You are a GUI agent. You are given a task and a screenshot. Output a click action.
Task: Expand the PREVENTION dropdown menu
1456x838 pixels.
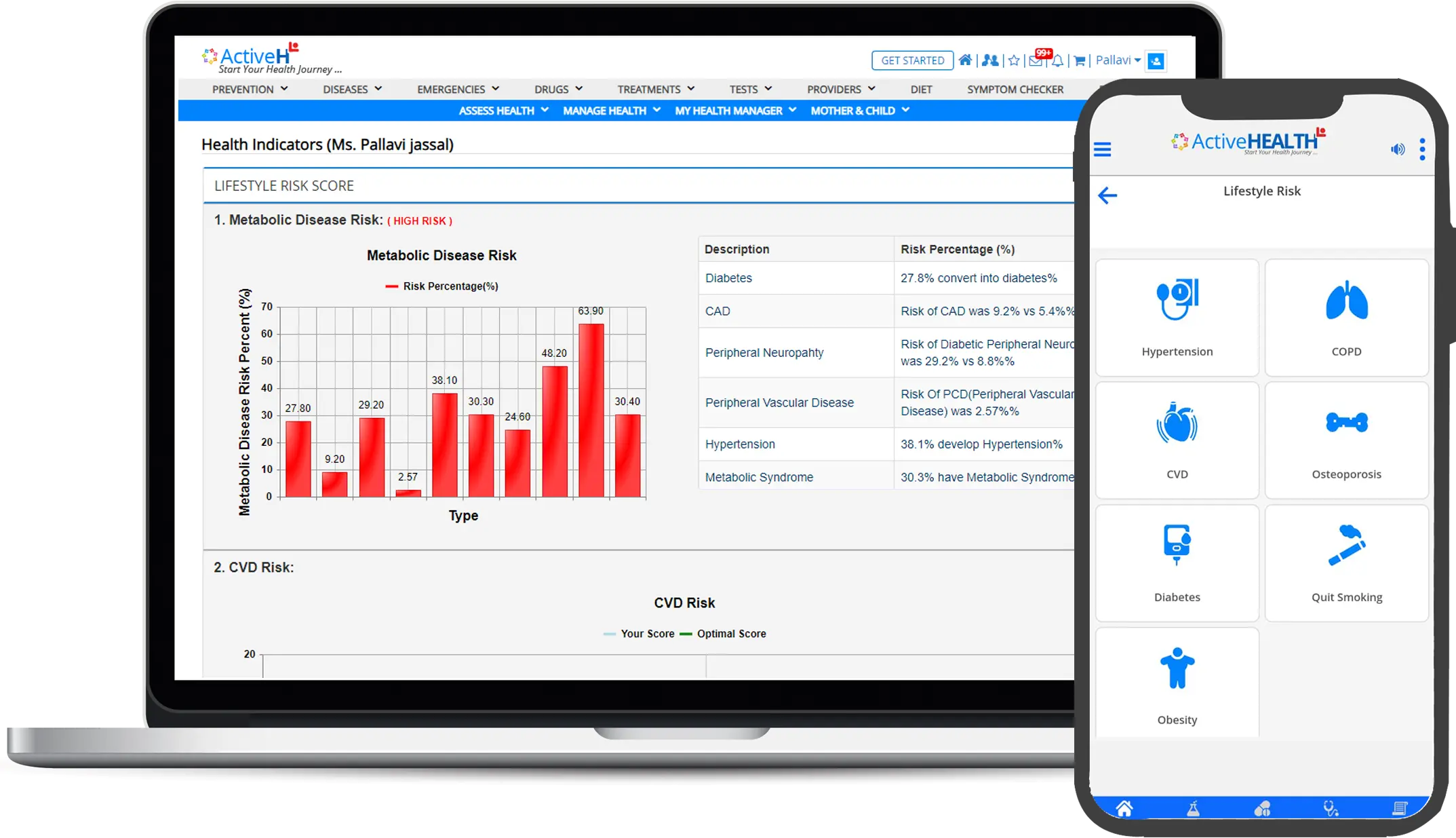coord(250,90)
